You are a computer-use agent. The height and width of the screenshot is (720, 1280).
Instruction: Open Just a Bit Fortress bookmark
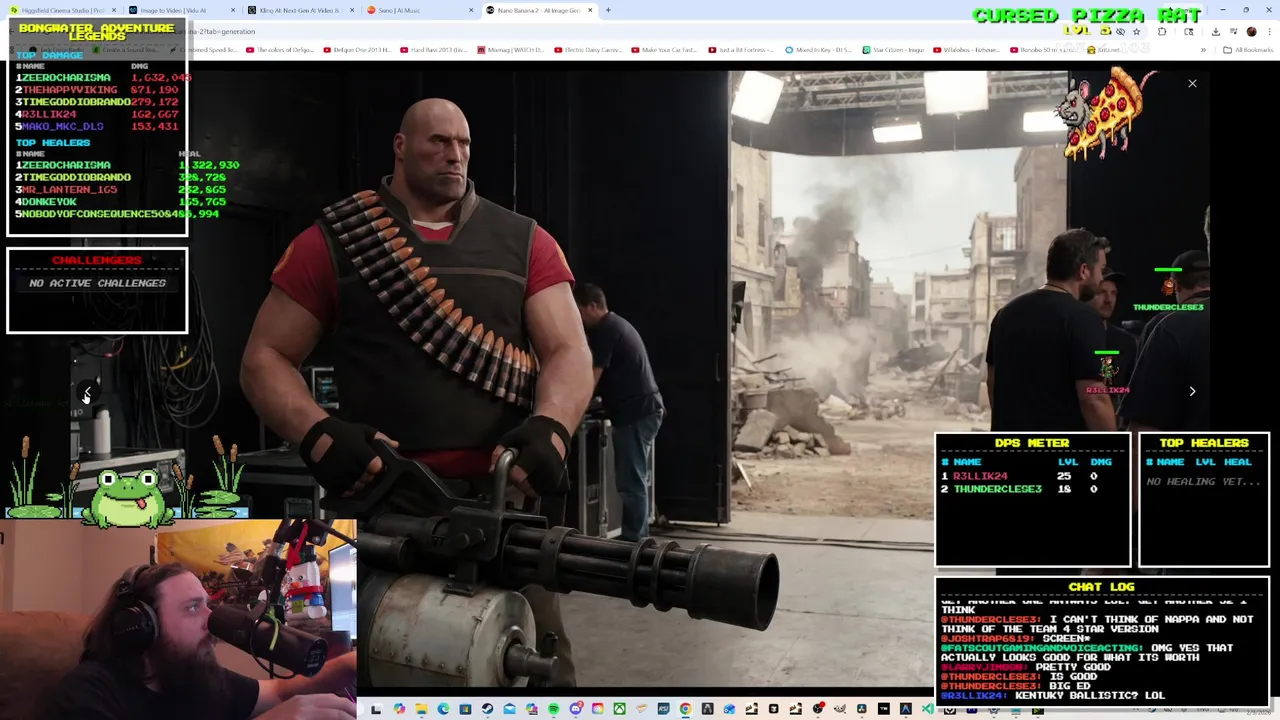(742, 50)
